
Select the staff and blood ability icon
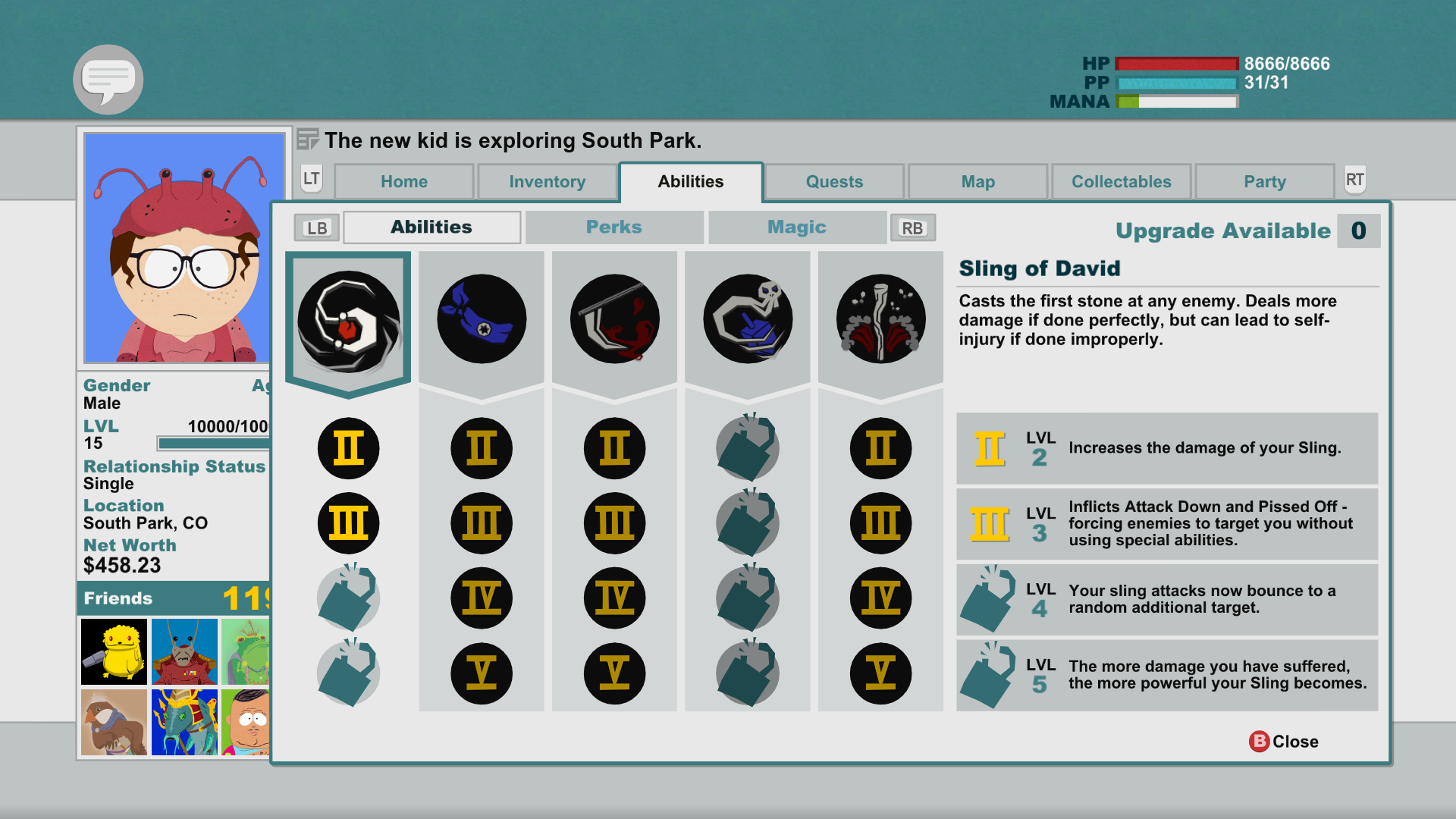(615, 318)
